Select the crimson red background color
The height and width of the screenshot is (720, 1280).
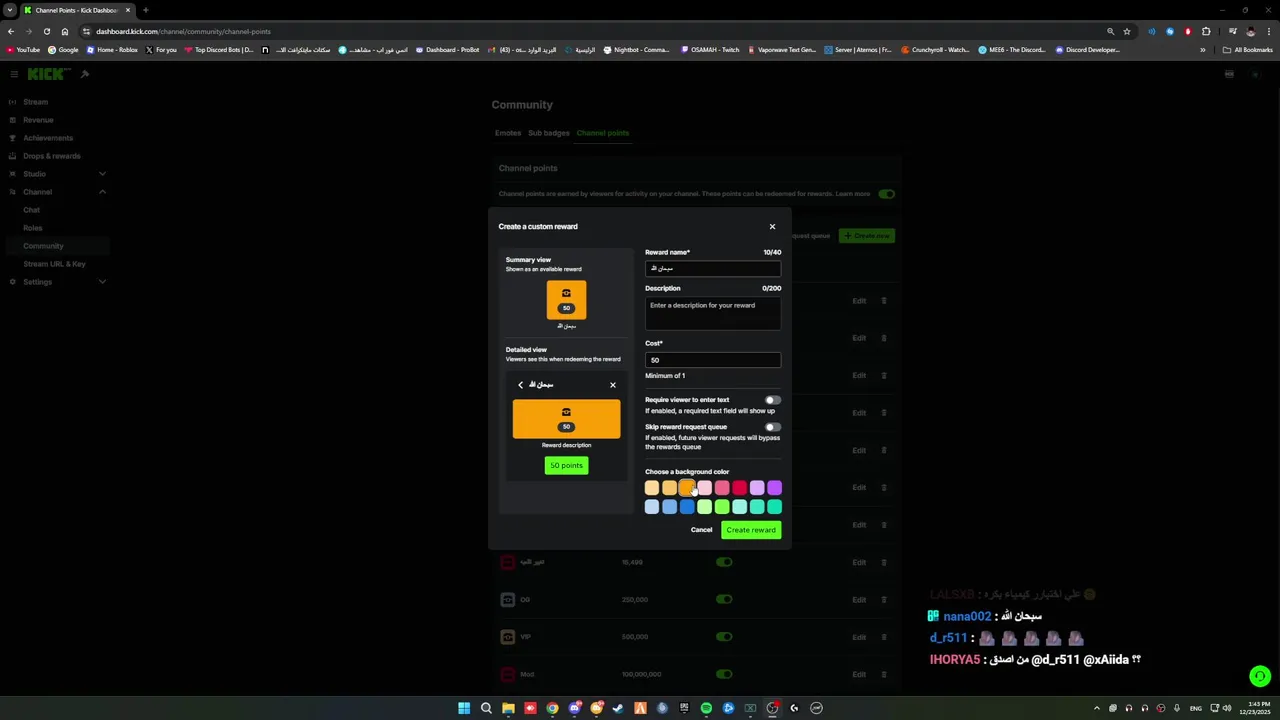739,488
